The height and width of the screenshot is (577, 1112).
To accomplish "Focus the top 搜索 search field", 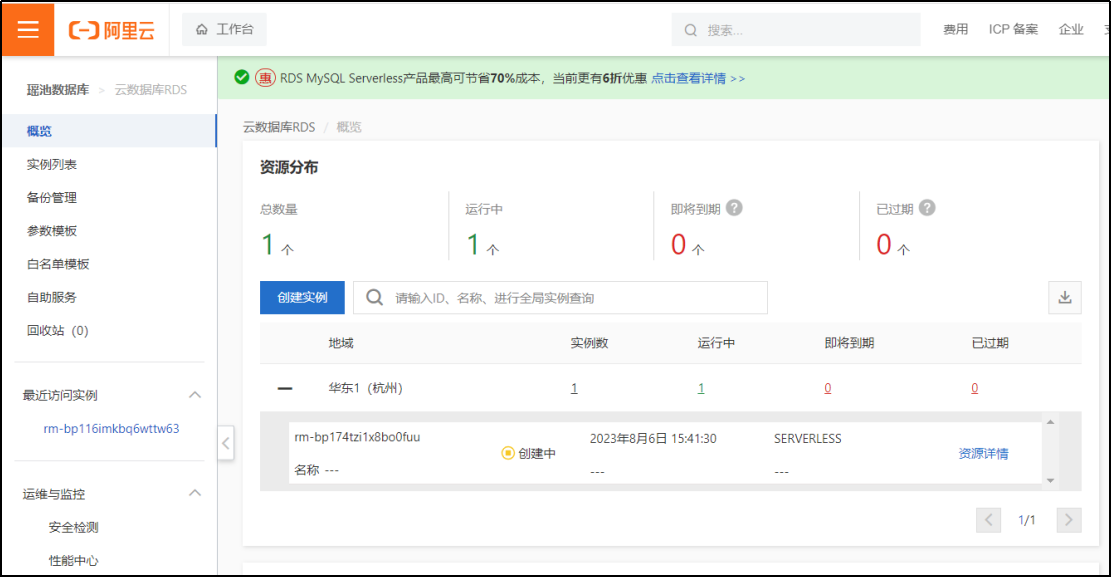I will coord(796,30).
